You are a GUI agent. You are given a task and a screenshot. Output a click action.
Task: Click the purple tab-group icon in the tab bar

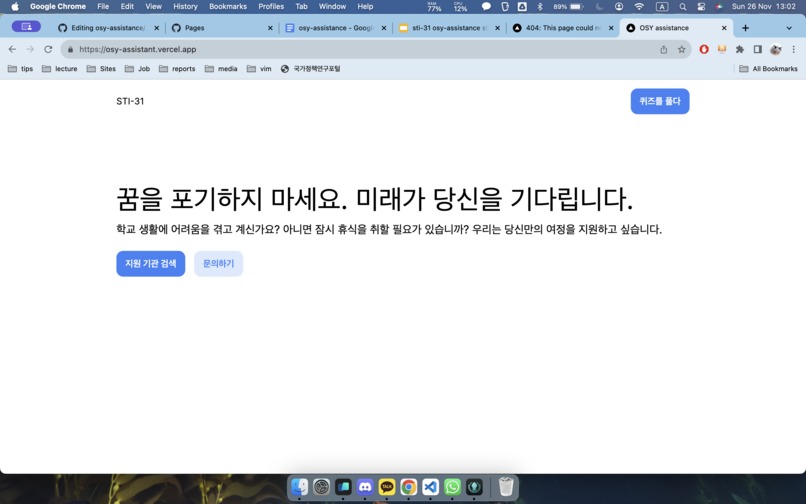26,26
